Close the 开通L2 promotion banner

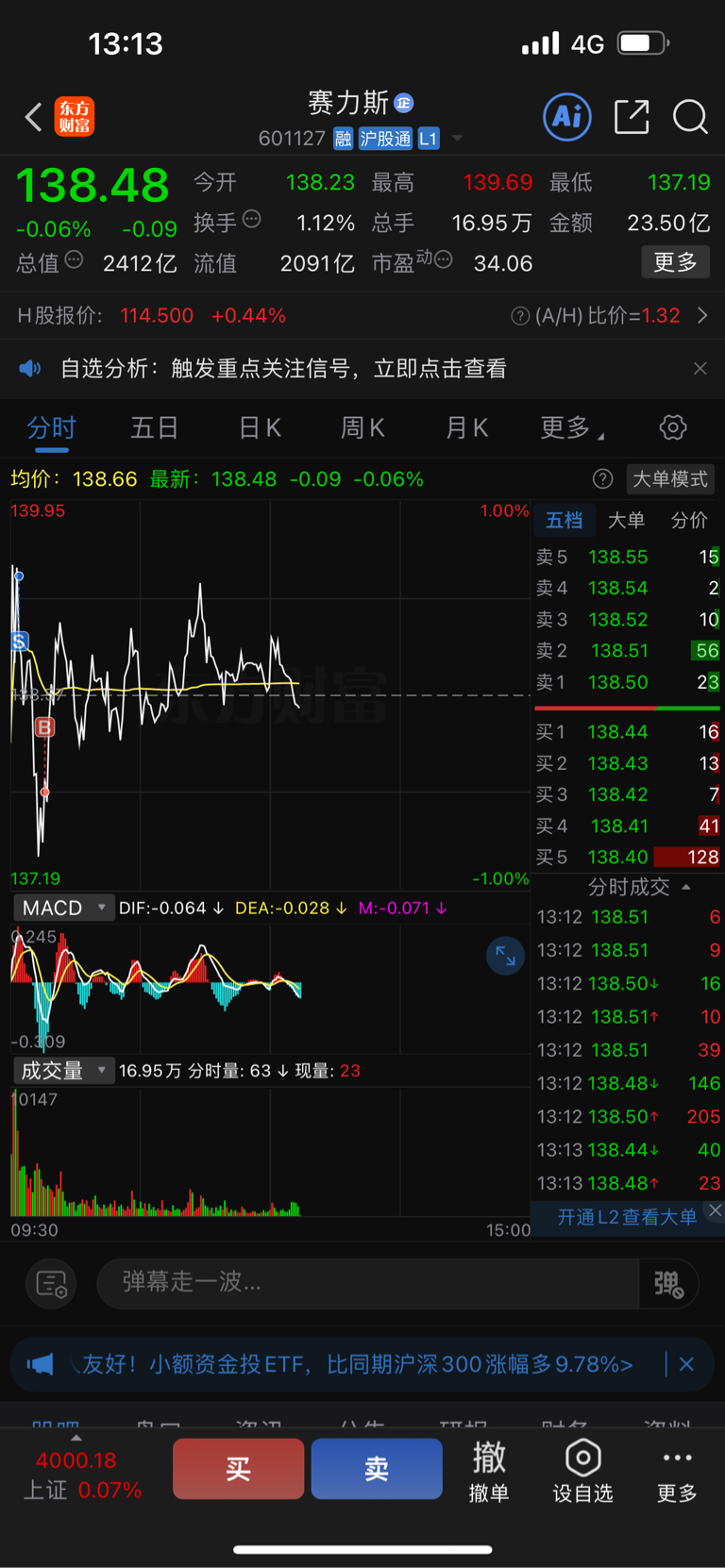click(716, 1210)
